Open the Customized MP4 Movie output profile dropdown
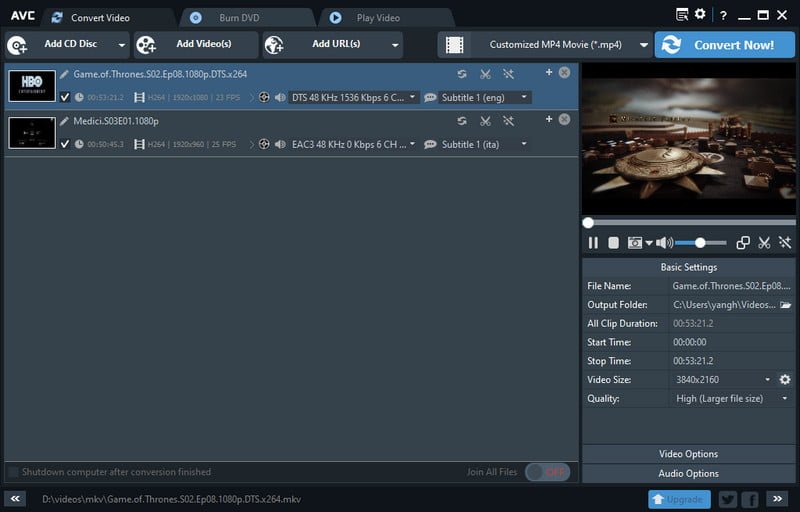Viewport: 800px width, 512px height. (x=544, y=45)
